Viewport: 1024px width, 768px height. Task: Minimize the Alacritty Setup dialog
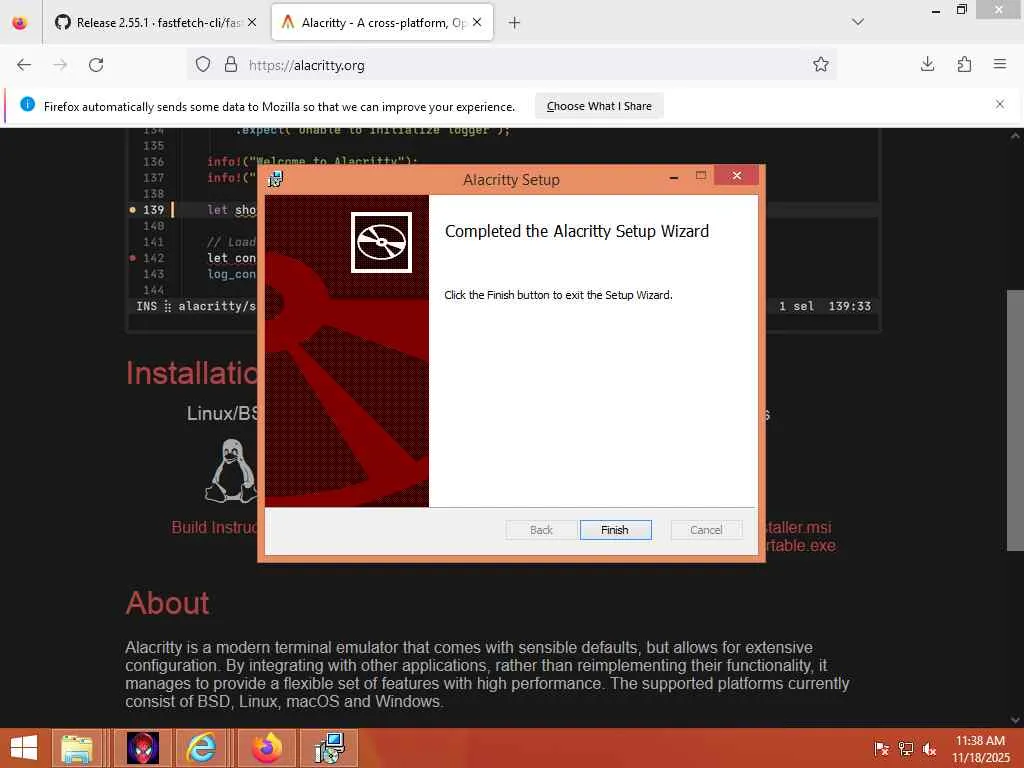coord(674,177)
